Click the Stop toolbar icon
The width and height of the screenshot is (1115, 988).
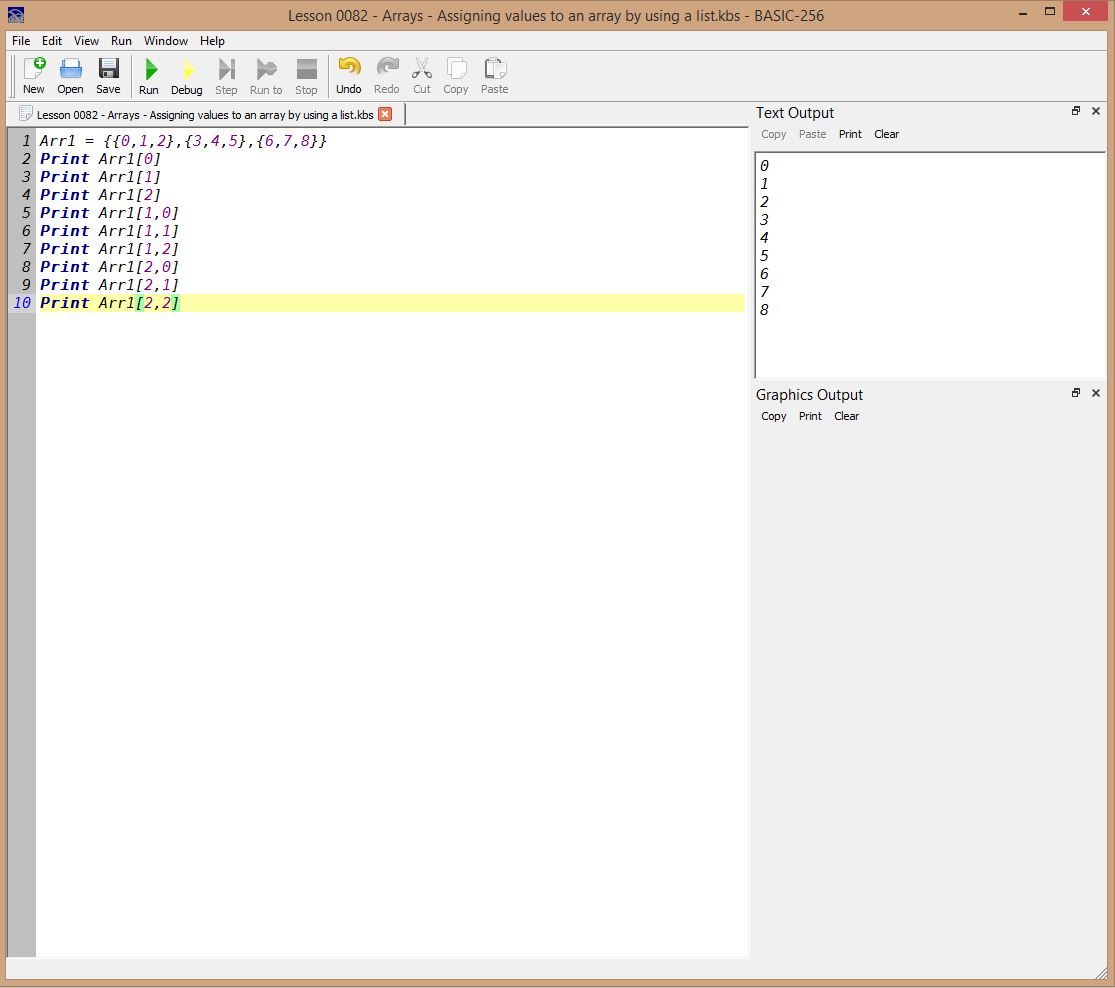[x=306, y=76]
